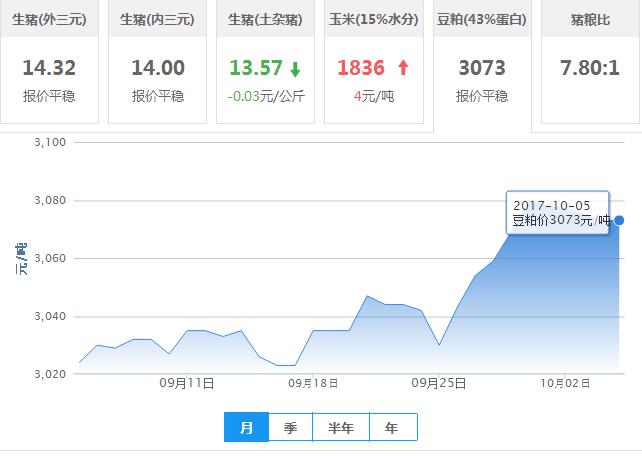
Task: Click the 13.57 price value
Action: tap(256, 68)
